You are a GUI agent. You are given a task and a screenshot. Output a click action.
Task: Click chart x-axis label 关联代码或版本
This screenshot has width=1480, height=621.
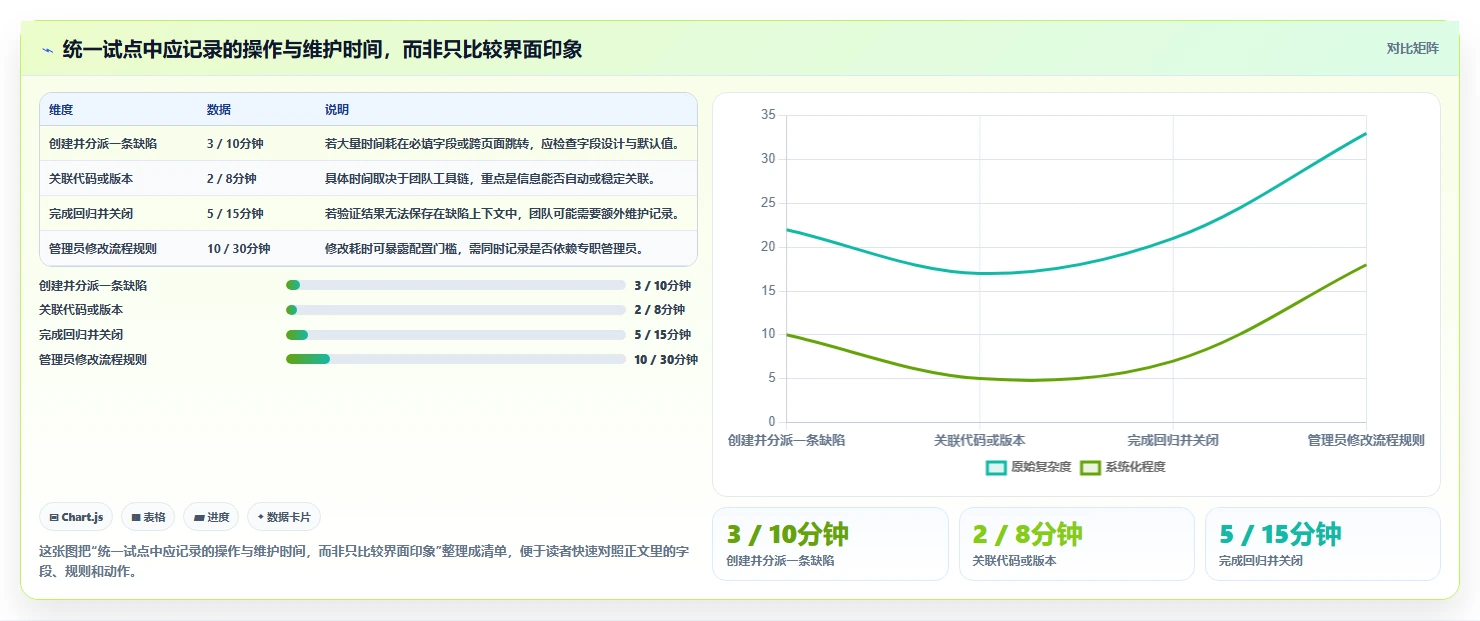(x=980, y=440)
